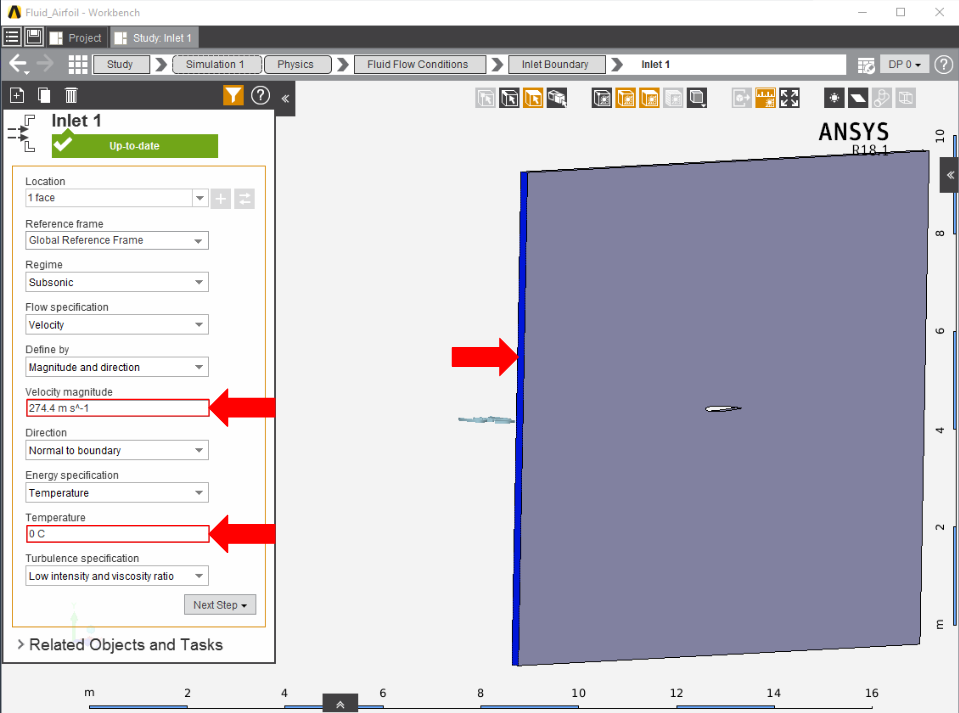
Task: Open help from top-right question icon
Action: point(944,64)
